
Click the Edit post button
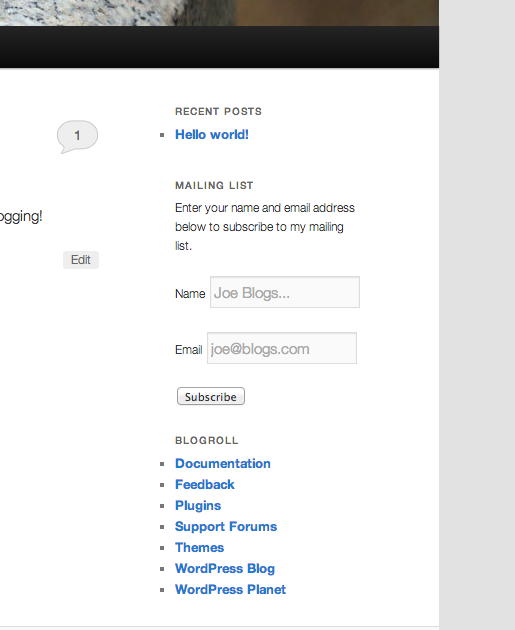81,260
